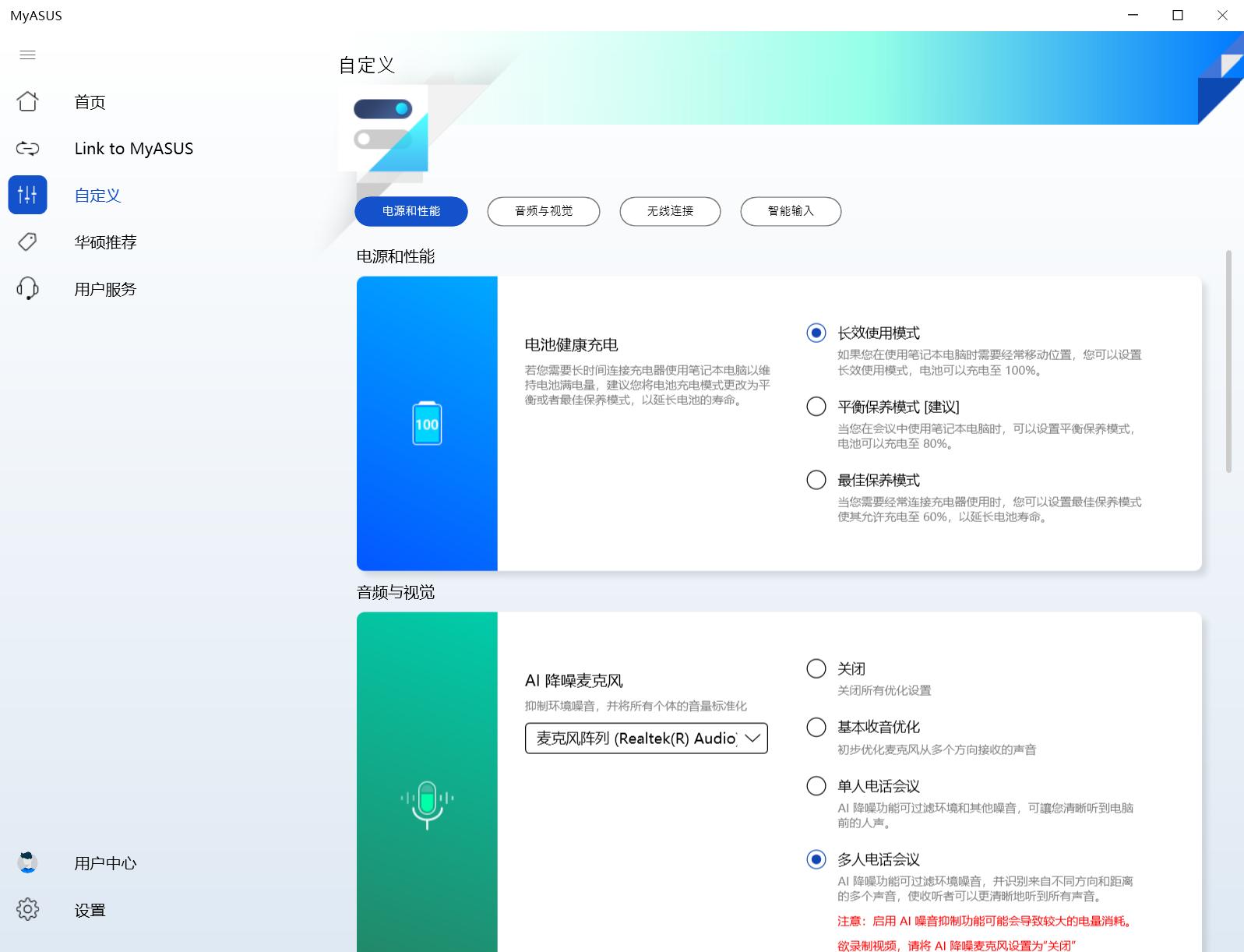
Task: Select 长效使用模式 radio button
Action: tap(816, 333)
